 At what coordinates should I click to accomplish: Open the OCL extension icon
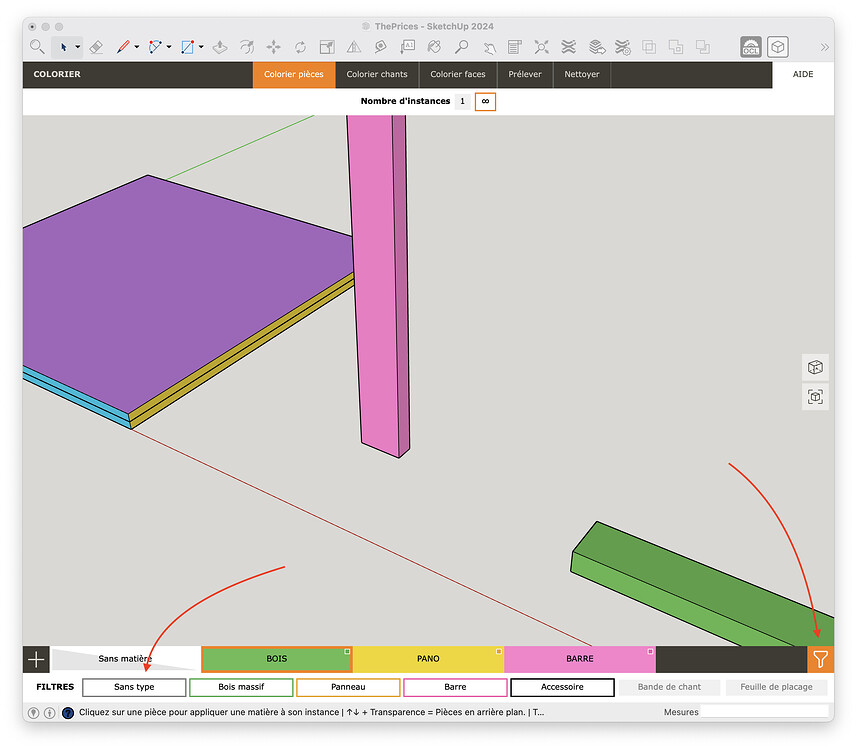point(751,46)
